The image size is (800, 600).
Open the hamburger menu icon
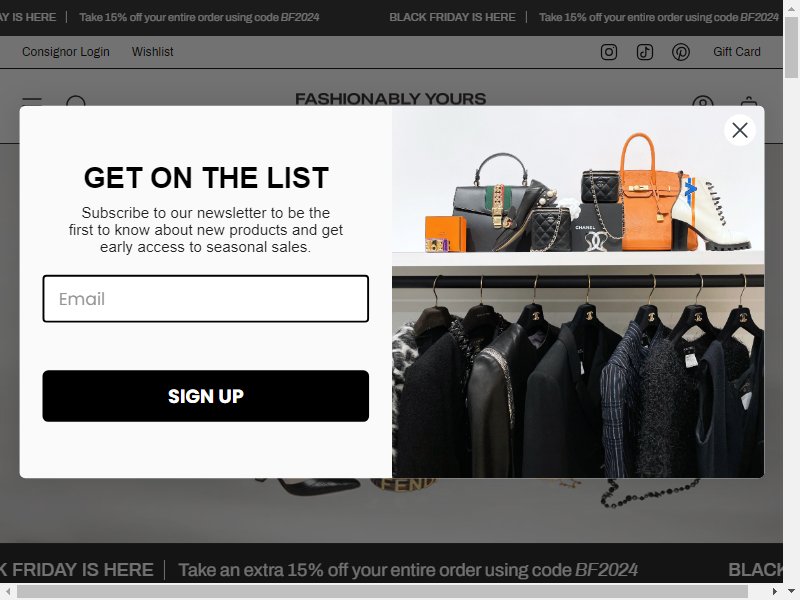pyautogui.click(x=32, y=102)
